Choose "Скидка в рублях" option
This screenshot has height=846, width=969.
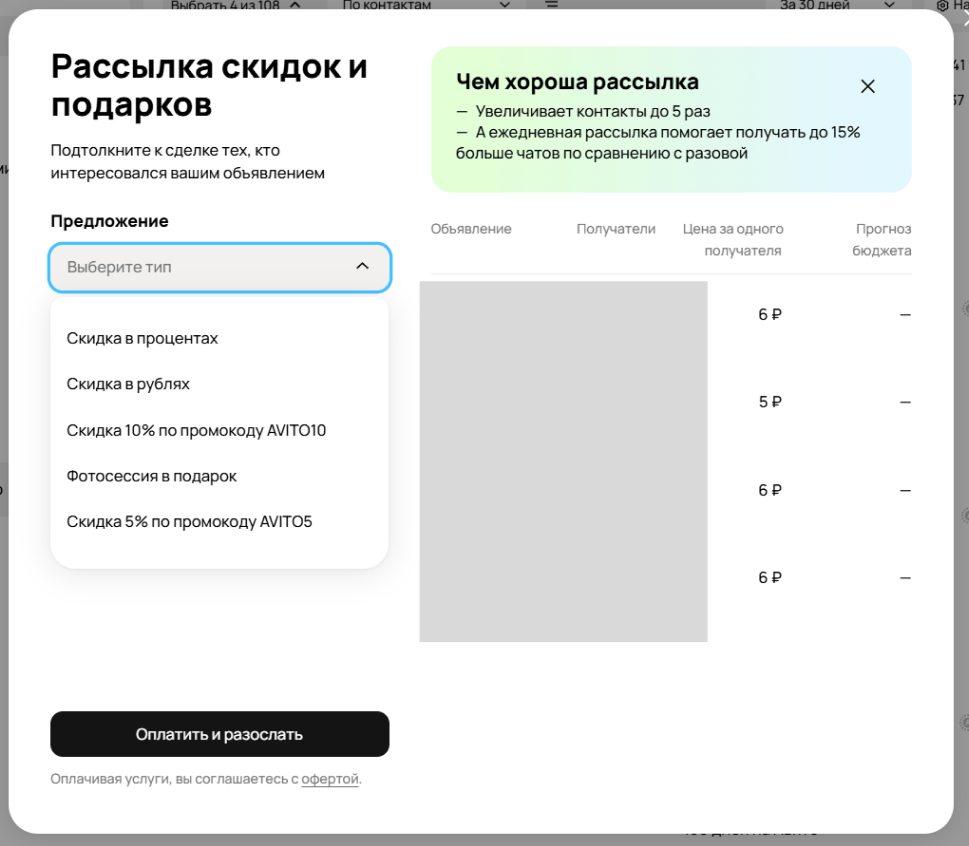click(128, 384)
